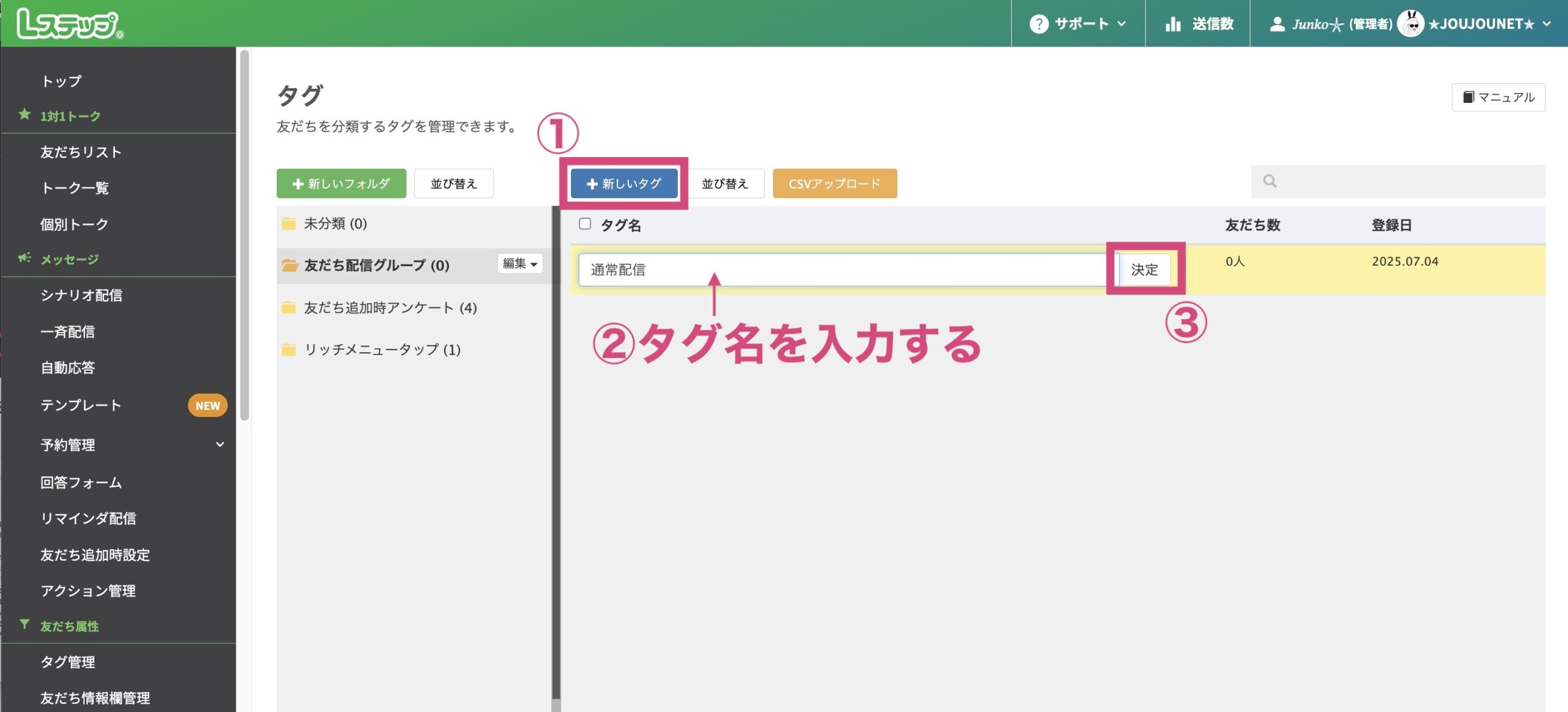Click the star icon beside 1対1トーク

(x=24, y=114)
